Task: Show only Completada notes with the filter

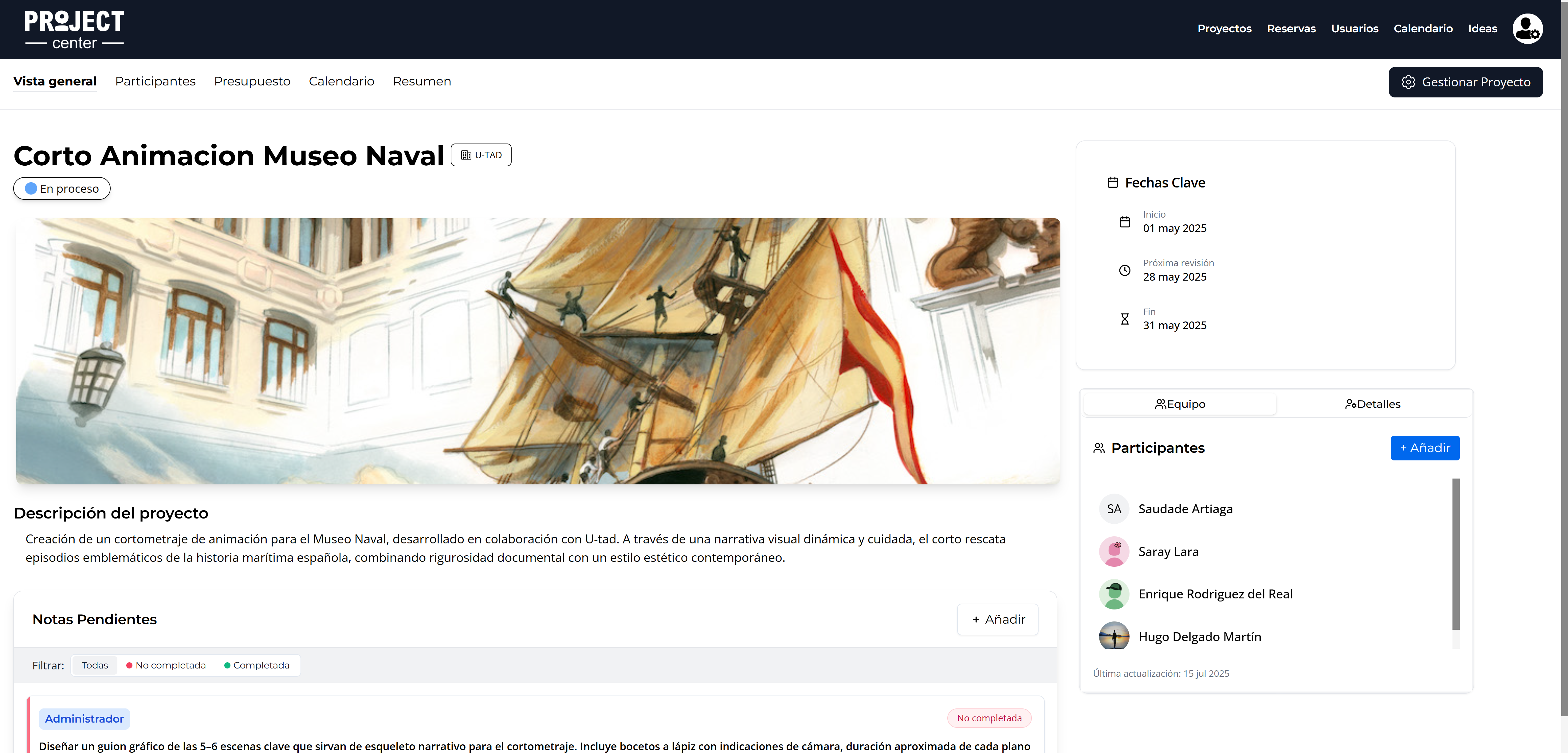Action: point(257,665)
